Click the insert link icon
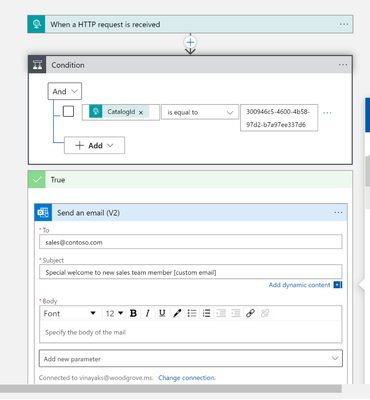Image resolution: width=370 pixels, height=400 pixels. pos(250,313)
